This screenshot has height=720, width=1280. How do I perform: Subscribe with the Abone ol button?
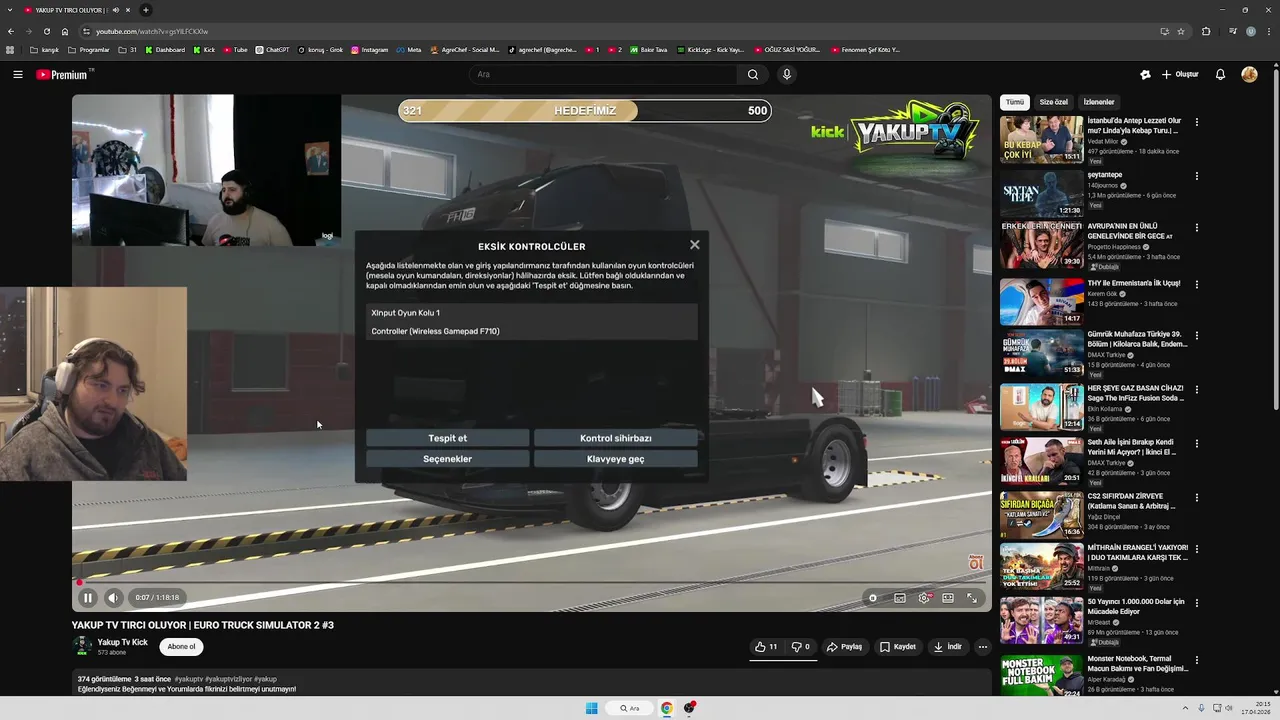(x=181, y=646)
